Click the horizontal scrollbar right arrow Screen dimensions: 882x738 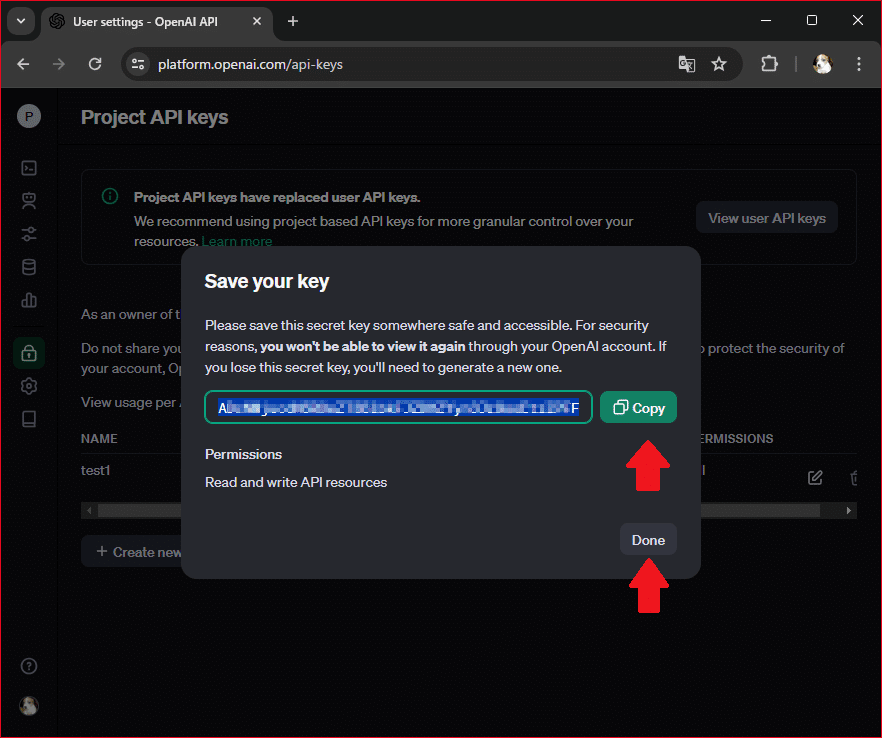[849, 511]
